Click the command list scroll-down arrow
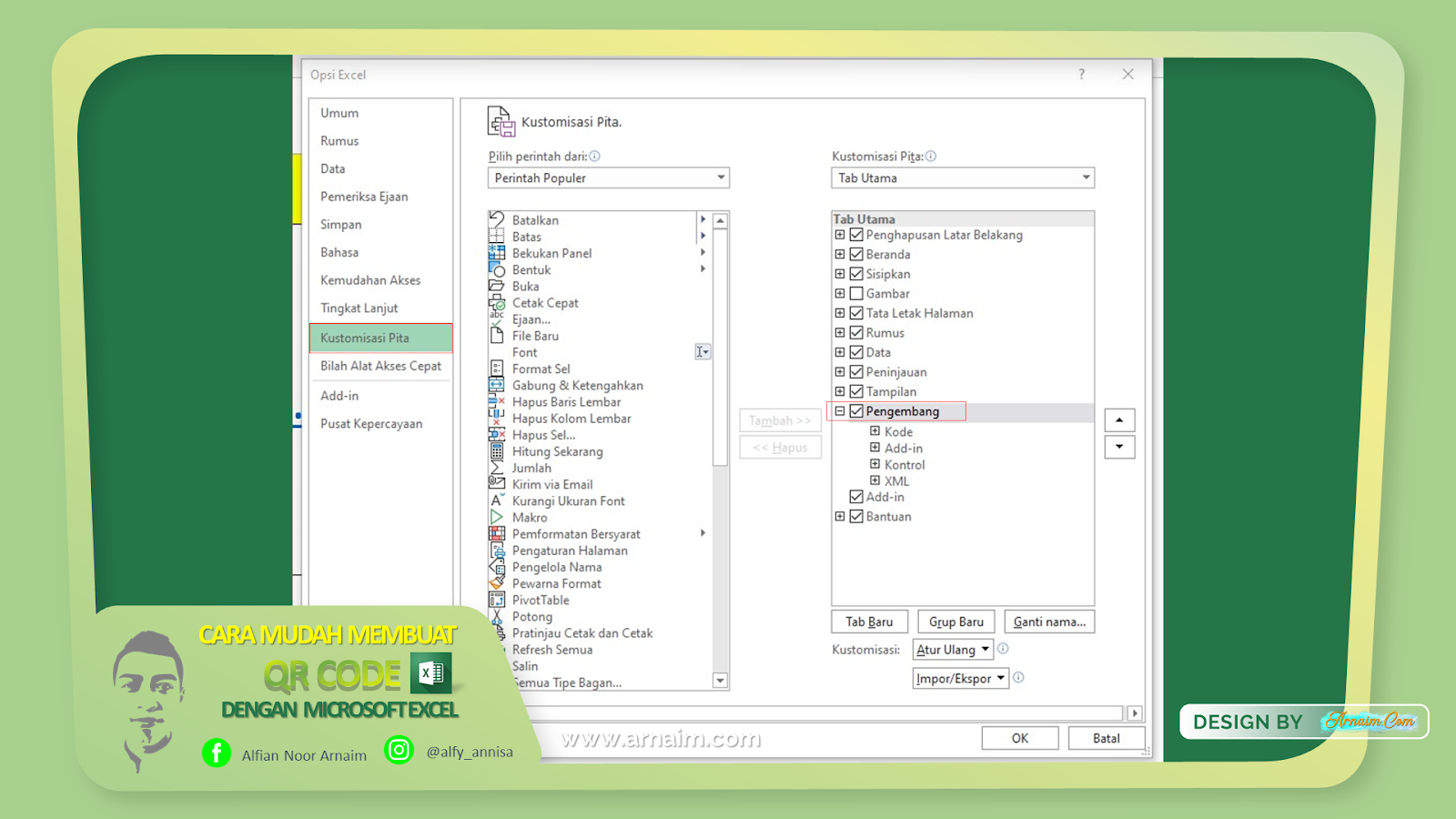This screenshot has height=819, width=1456. pos(720,681)
